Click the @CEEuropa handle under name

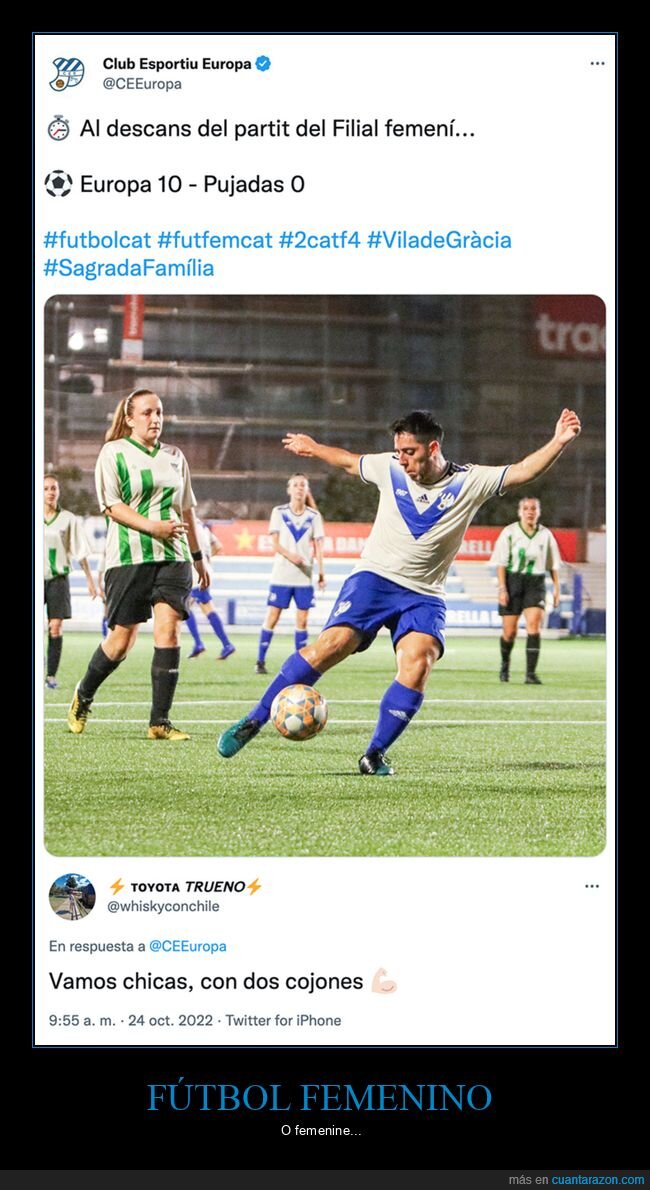(142, 84)
